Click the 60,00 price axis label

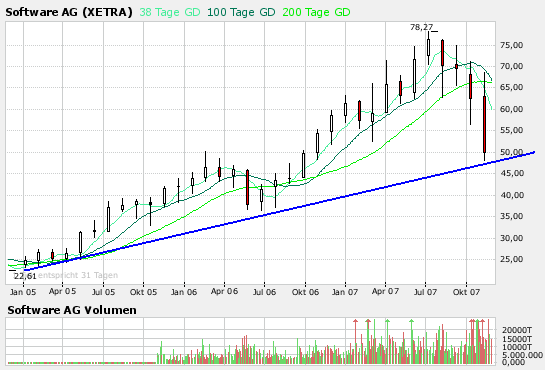pyautogui.click(x=511, y=109)
